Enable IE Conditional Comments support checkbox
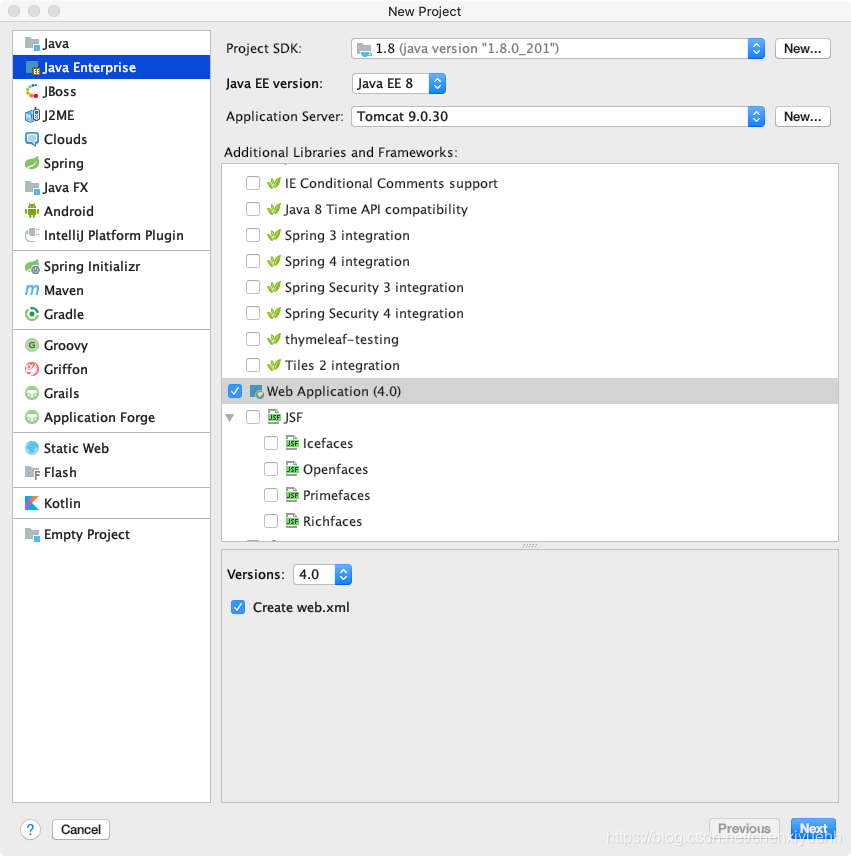 (253, 183)
